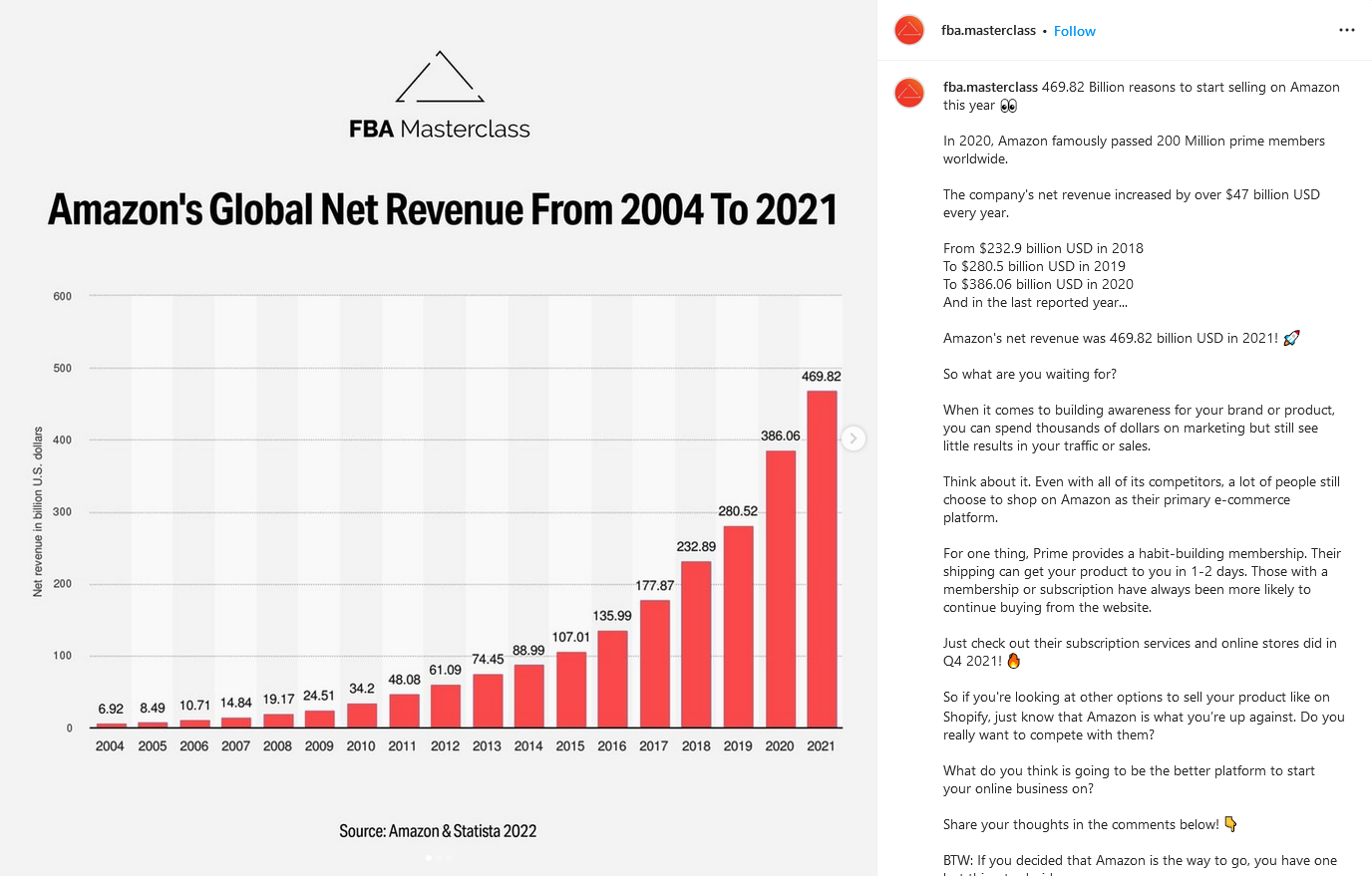
Task: Click the 48.08 value label
Action: [x=404, y=680]
